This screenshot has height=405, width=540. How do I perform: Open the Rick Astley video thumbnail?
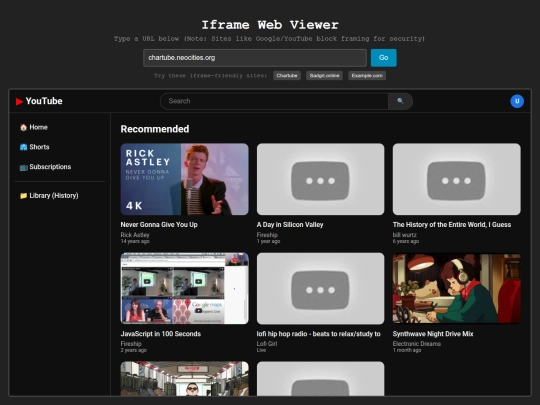185,179
